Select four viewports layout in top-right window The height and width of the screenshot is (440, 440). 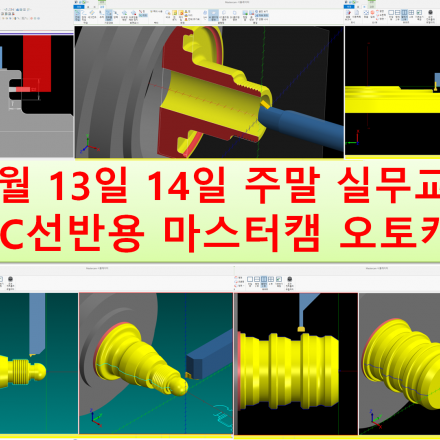411,13
